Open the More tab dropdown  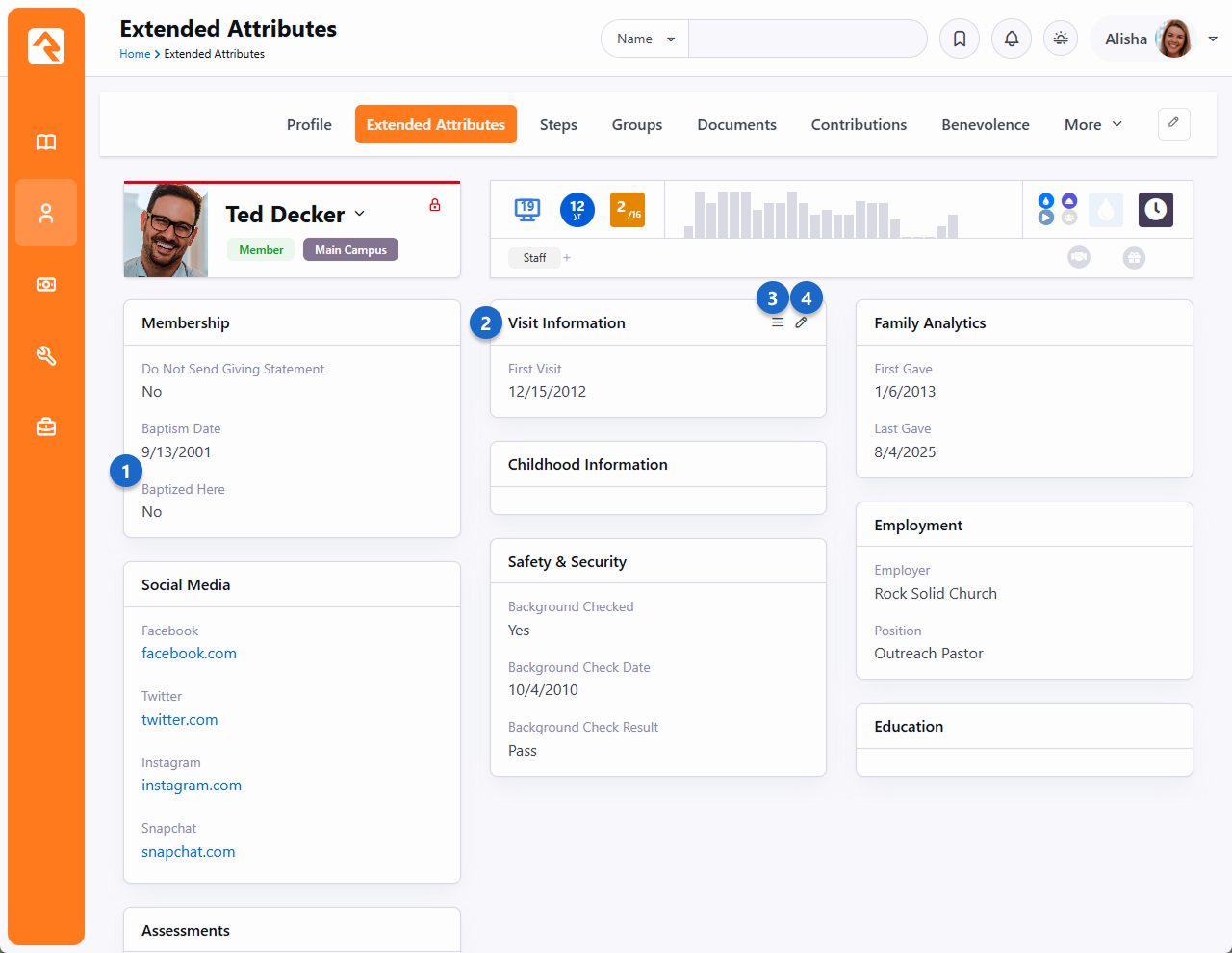1092,125
